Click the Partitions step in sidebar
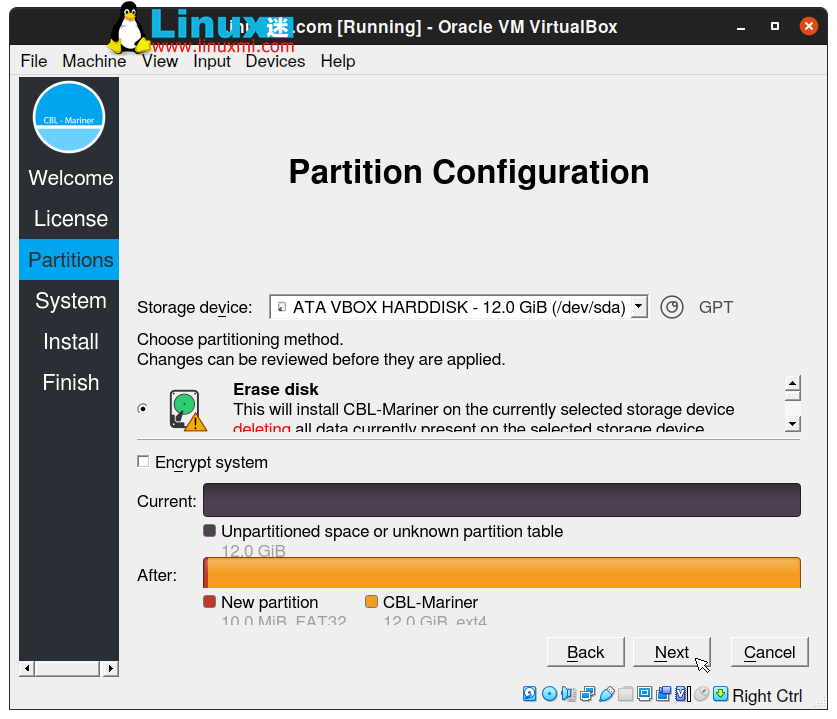The image size is (837, 719). [x=69, y=259]
